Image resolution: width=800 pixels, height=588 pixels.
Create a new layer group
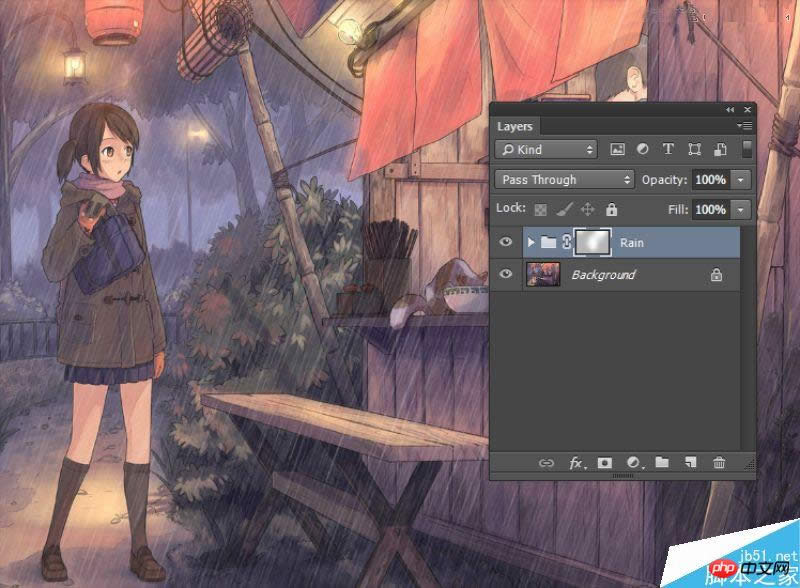coord(661,463)
